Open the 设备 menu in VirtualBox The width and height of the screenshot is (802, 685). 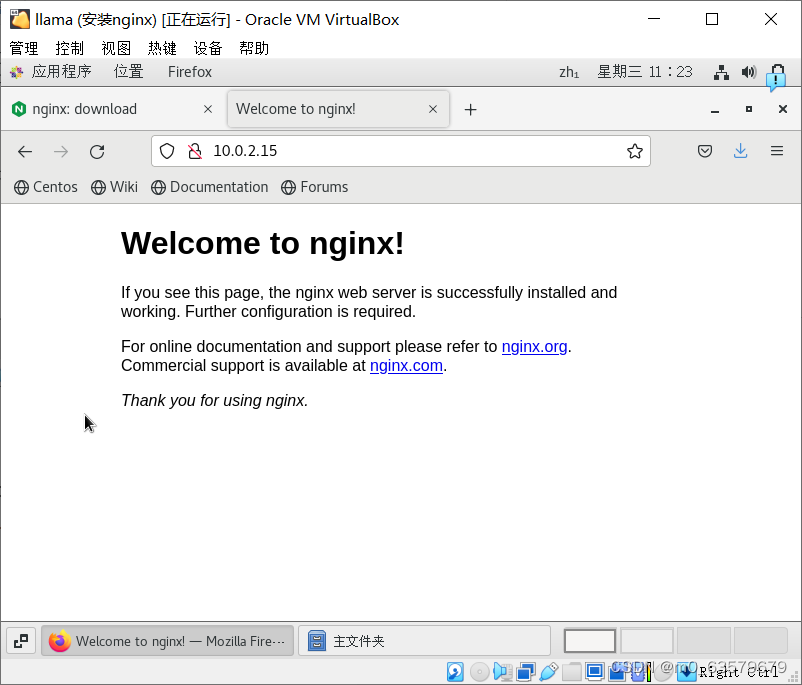pos(207,47)
